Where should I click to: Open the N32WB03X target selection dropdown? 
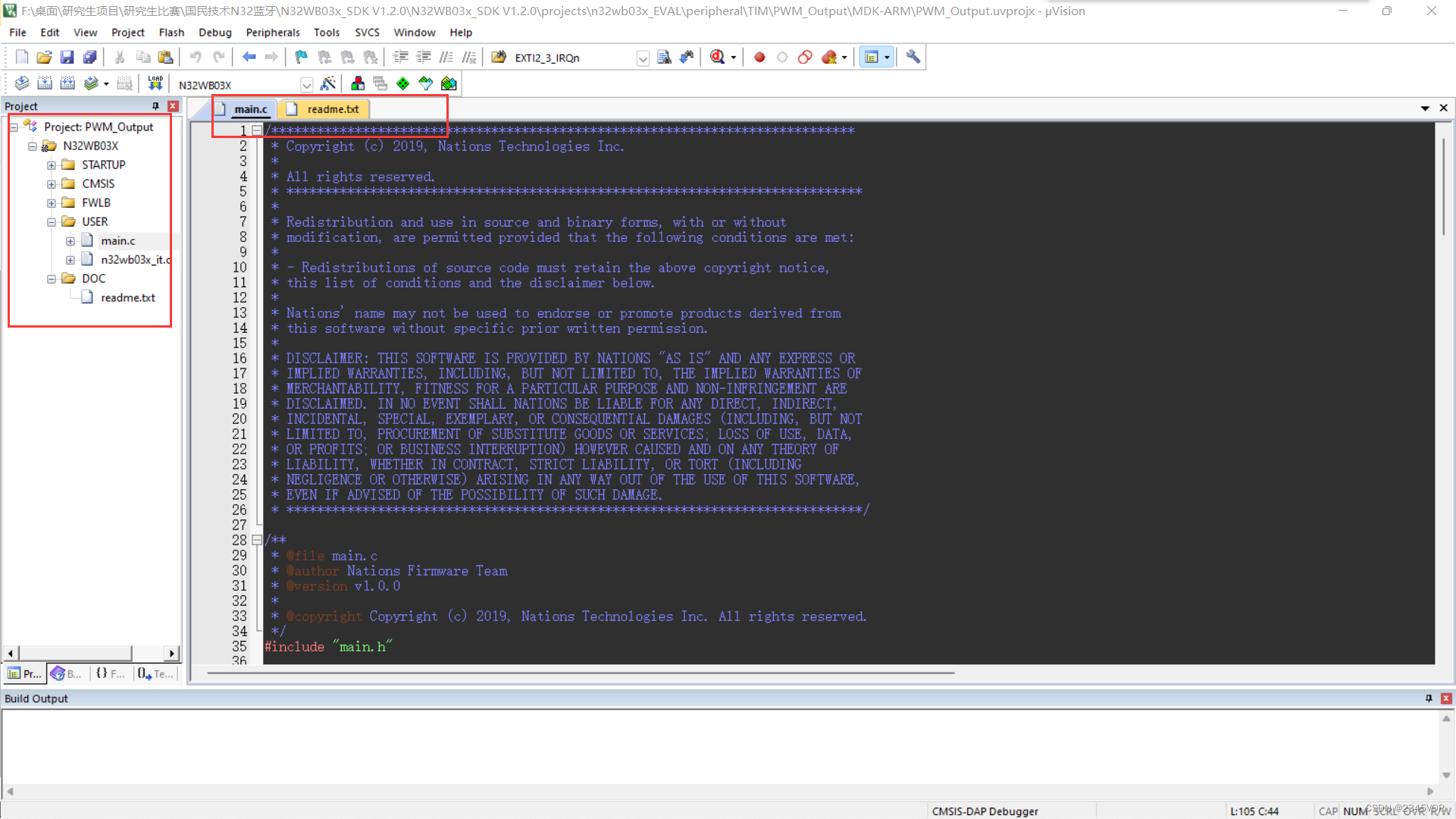[x=306, y=84]
